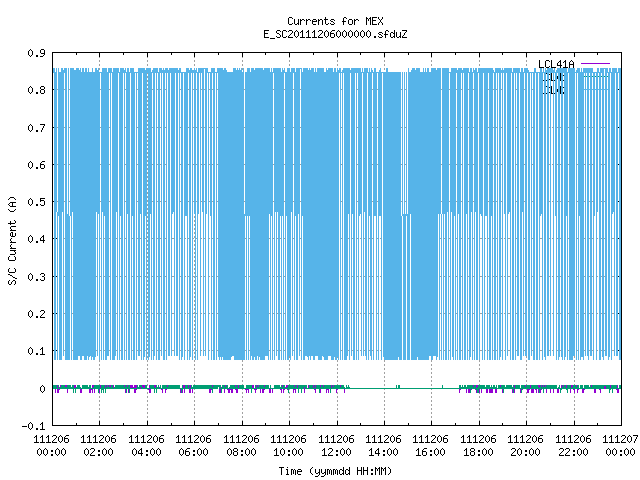Click the -0.1 y-axis tick label

pos(33,426)
